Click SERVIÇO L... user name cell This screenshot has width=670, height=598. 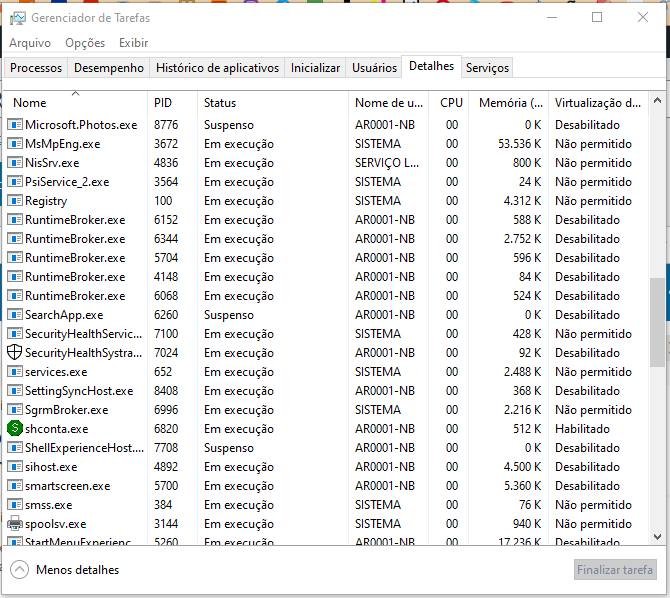coord(387,163)
